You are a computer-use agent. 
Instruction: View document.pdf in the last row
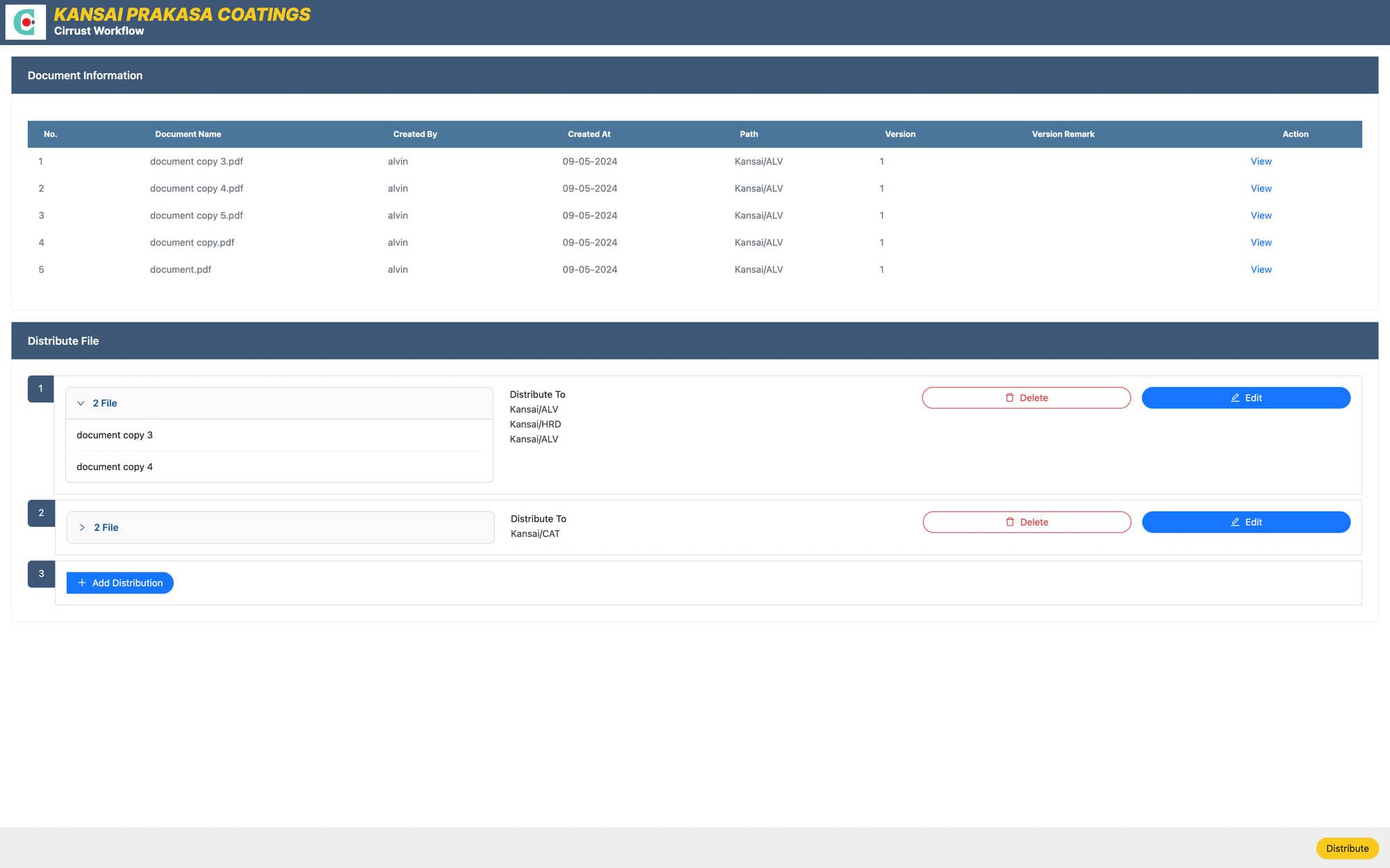1261,269
